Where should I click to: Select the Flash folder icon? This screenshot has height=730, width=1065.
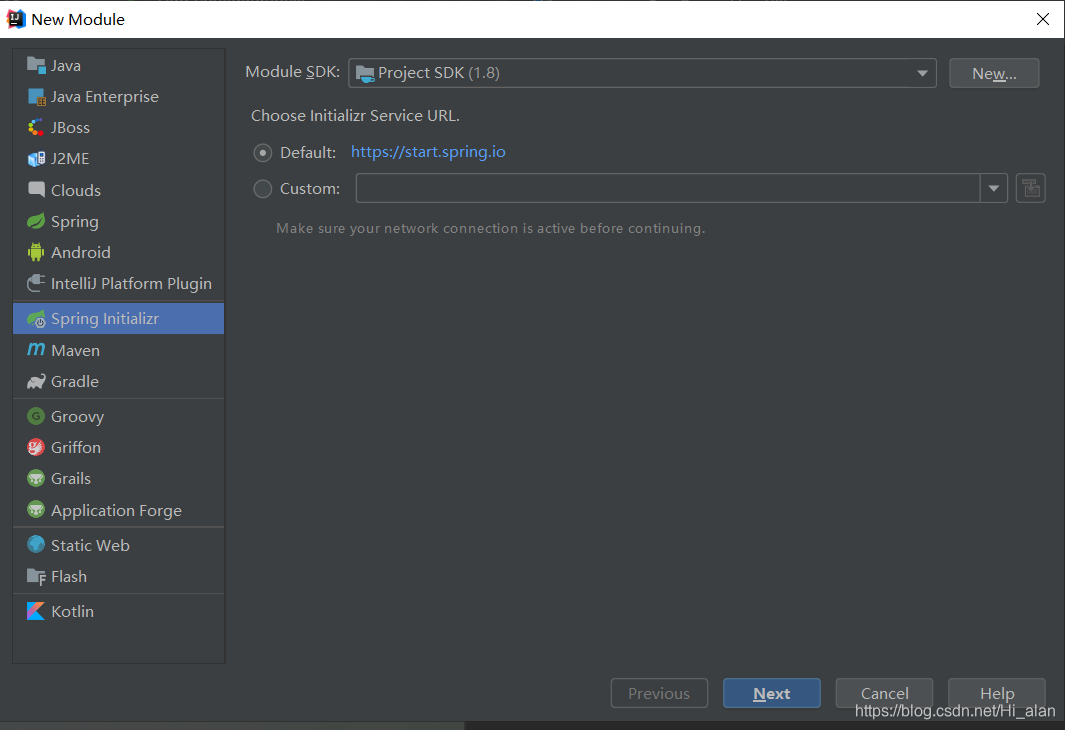(36, 577)
